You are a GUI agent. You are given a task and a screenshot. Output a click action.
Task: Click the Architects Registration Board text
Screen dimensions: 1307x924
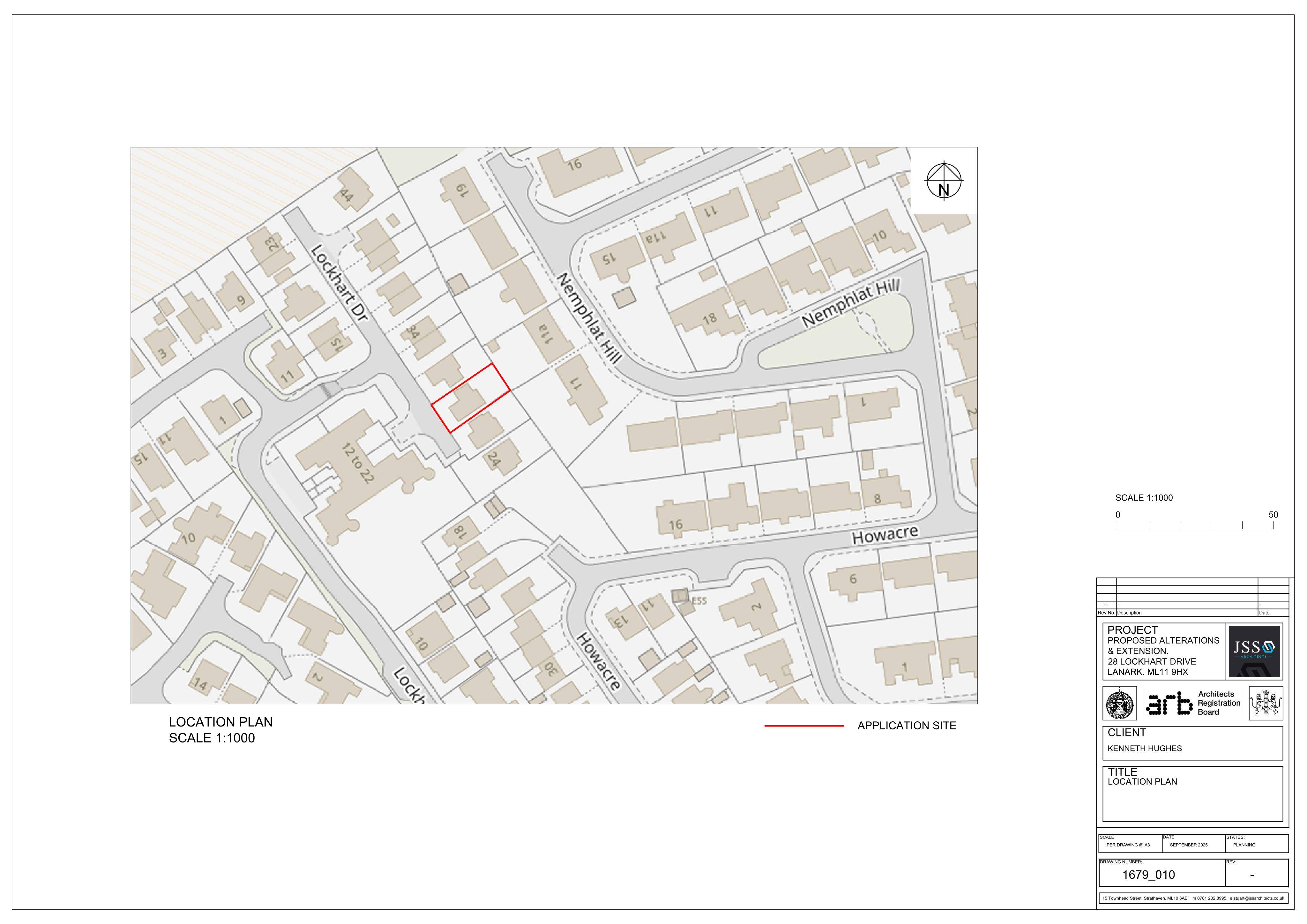(1219, 703)
